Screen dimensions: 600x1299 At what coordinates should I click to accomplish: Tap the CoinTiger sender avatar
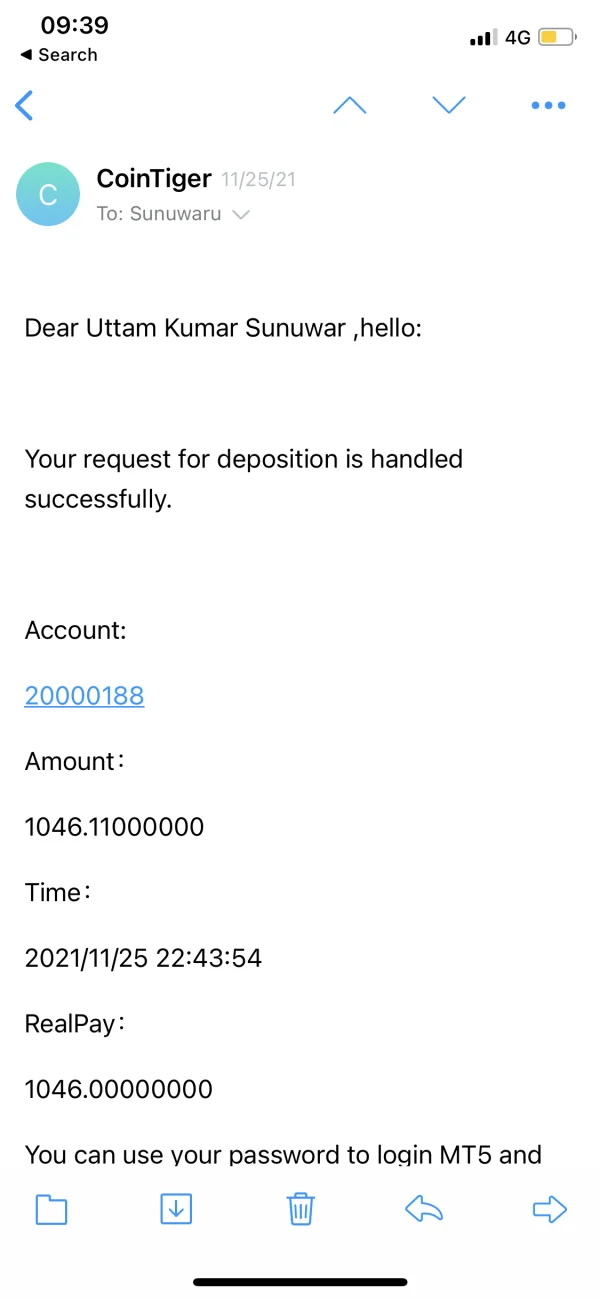[48, 194]
